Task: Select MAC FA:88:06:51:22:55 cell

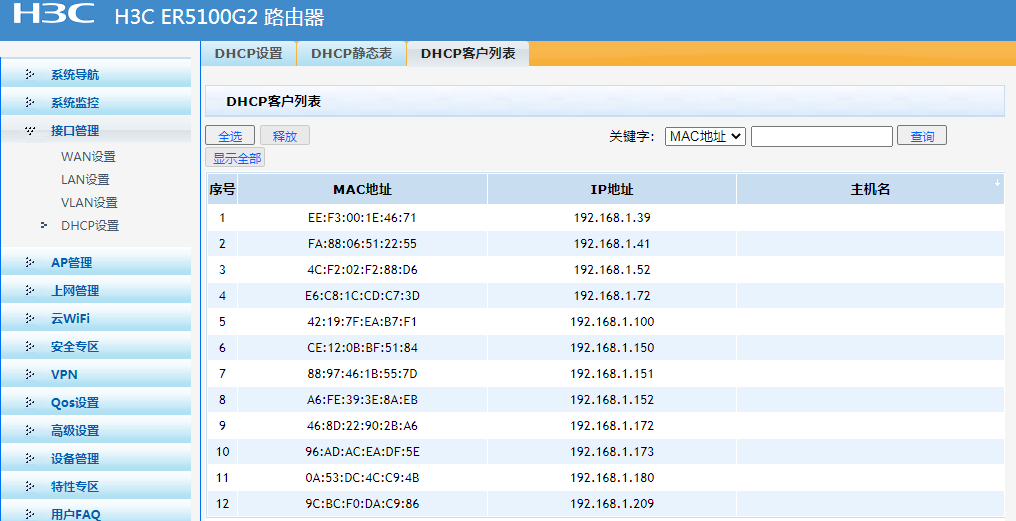Action: (362, 244)
